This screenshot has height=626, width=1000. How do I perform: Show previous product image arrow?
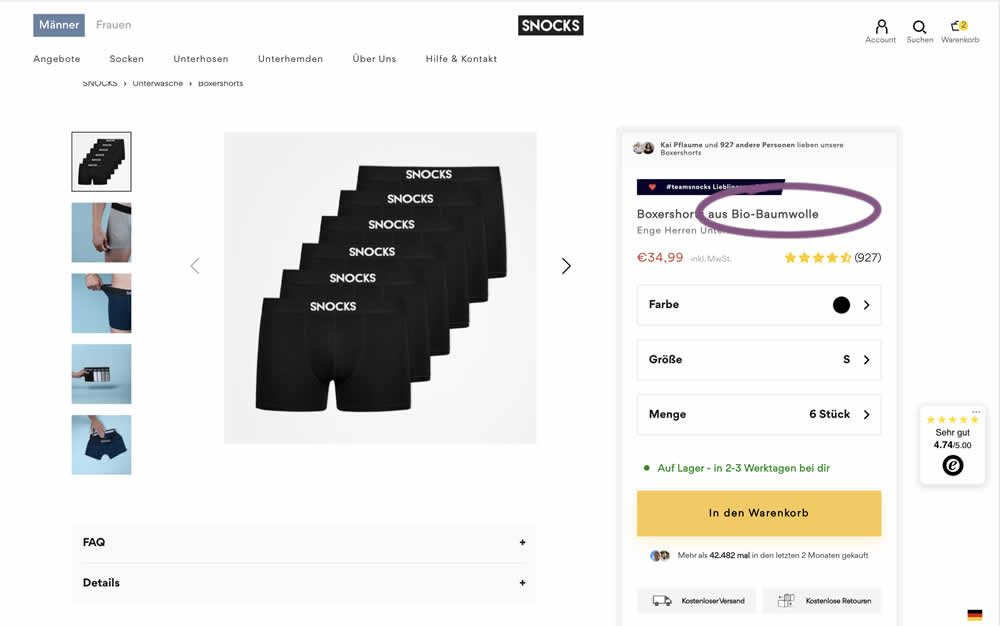[x=195, y=266]
